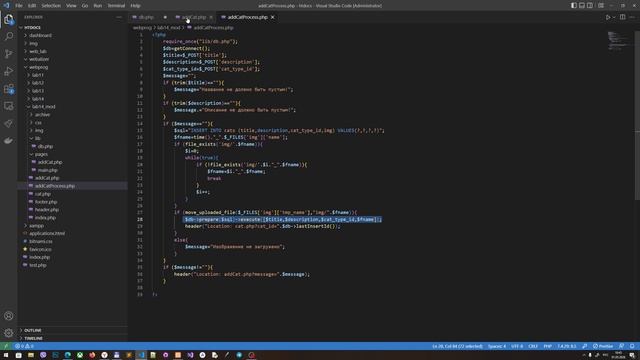Toggle Secondary Side Bar layout button

tap(590, 6)
